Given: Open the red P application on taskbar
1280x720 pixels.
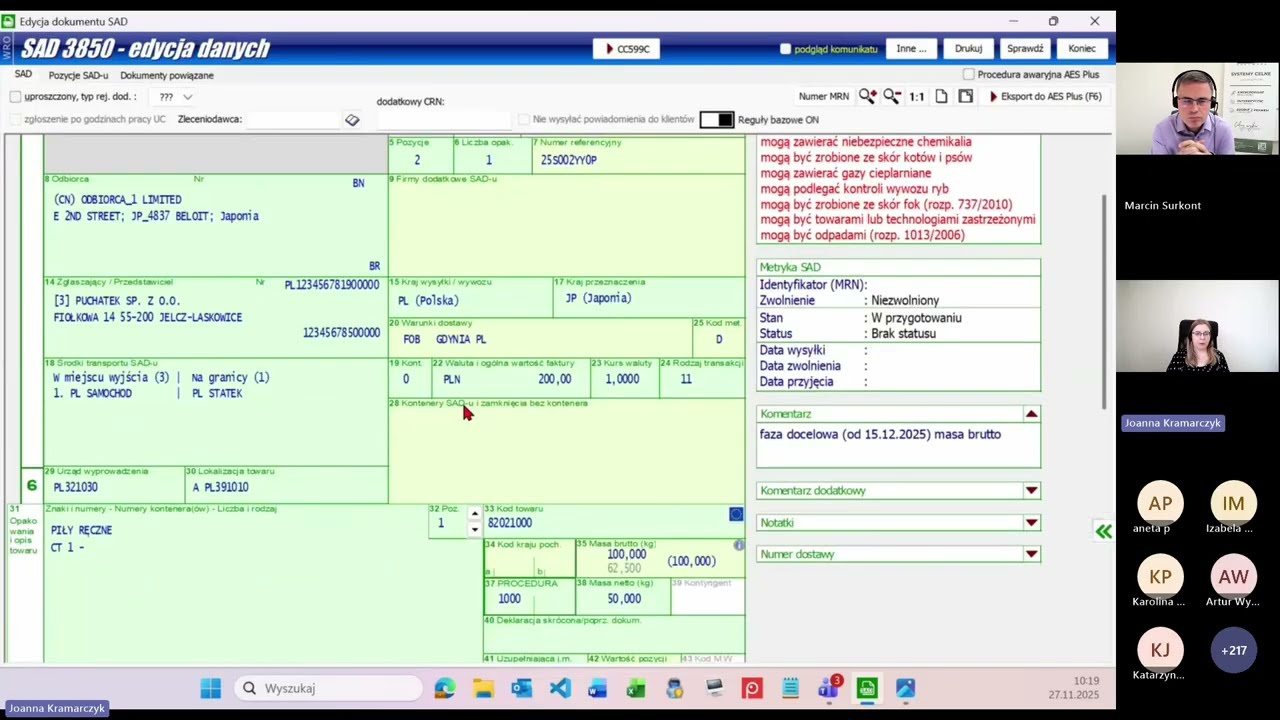Looking at the screenshot, I should coord(752,688).
